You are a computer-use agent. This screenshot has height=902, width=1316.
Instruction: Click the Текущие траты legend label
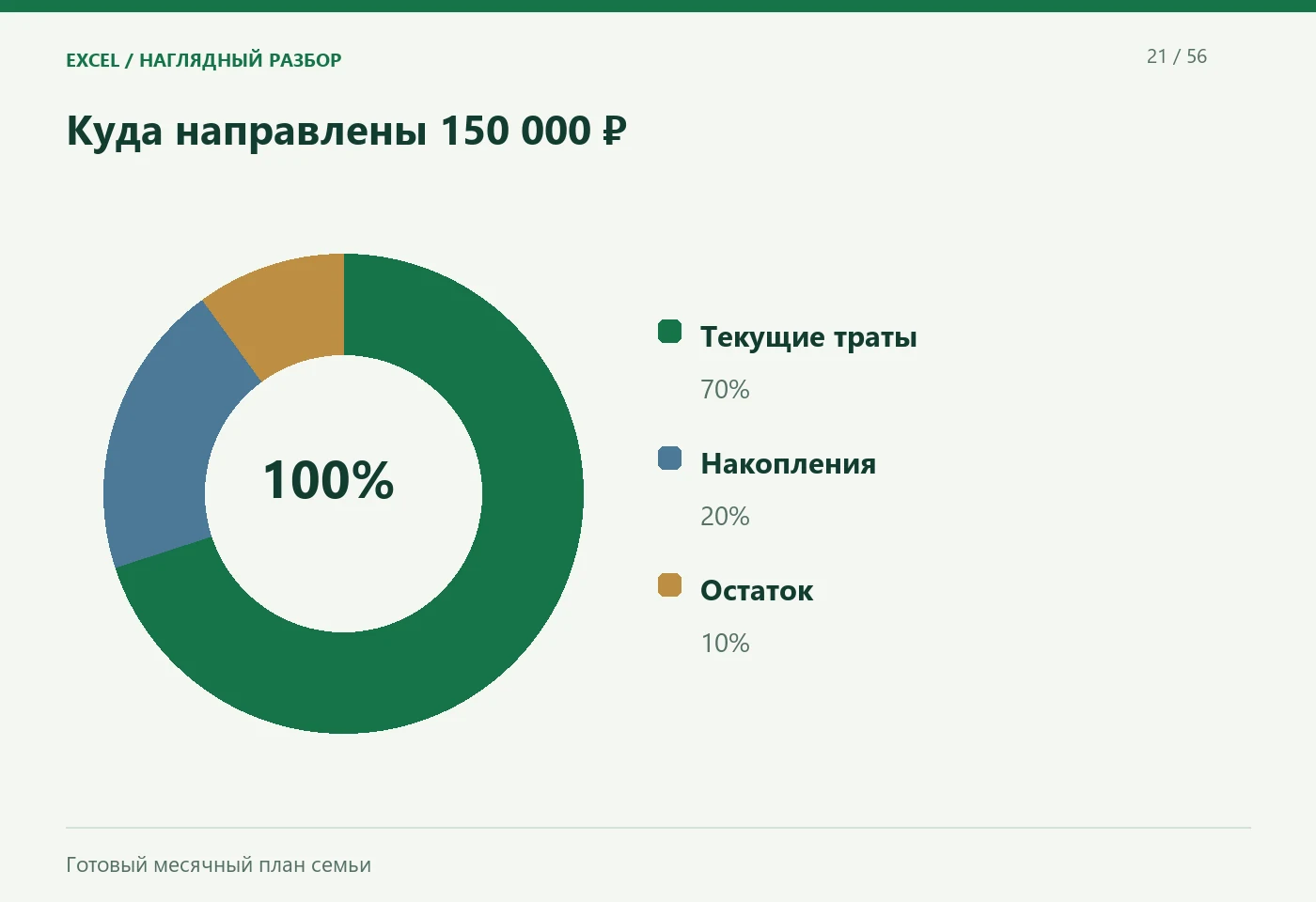(808, 337)
